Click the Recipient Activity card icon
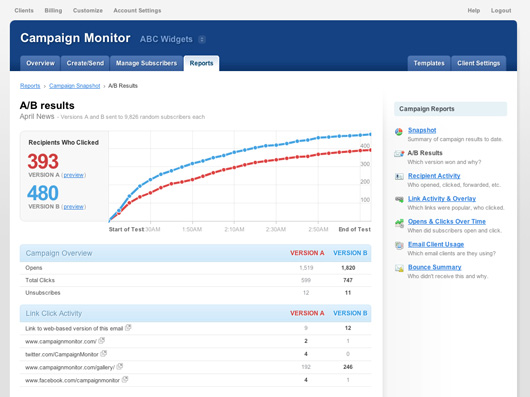The width and height of the screenshot is (530, 397). tap(399, 176)
